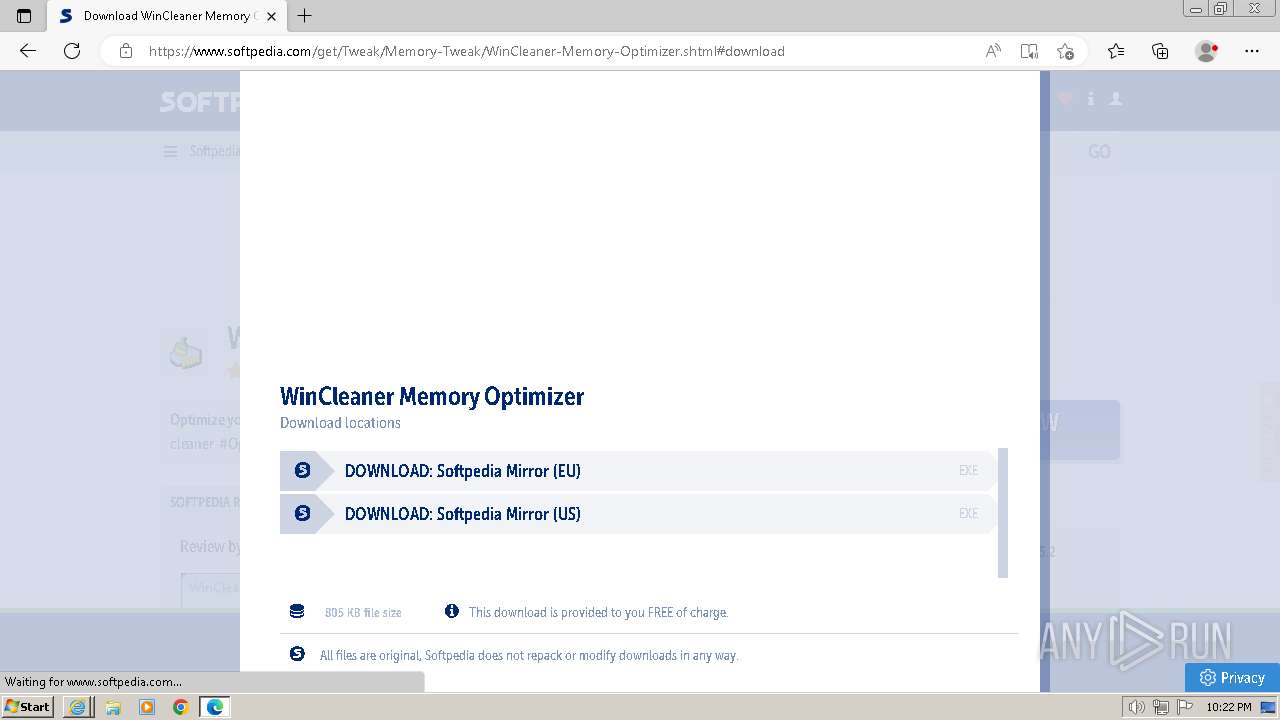Launch Internet Explorer from taskbar
Viewport: 1280px width, 720px height.
(x=78, y=707)
